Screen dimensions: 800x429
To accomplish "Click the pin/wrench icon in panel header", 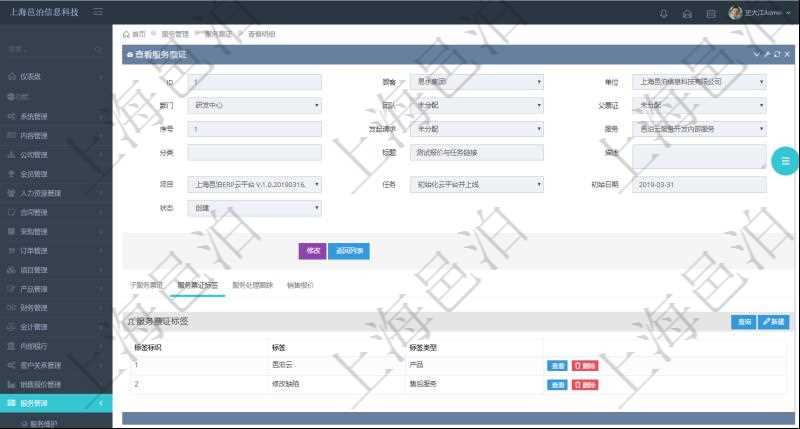I will [766, 54].
